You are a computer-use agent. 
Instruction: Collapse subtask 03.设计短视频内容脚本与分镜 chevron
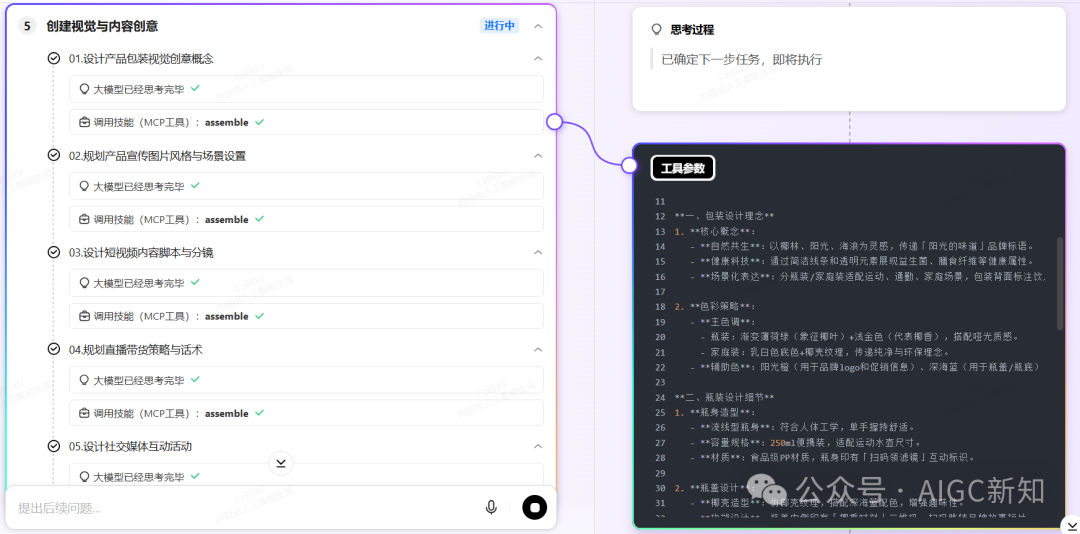pos(539,253)
